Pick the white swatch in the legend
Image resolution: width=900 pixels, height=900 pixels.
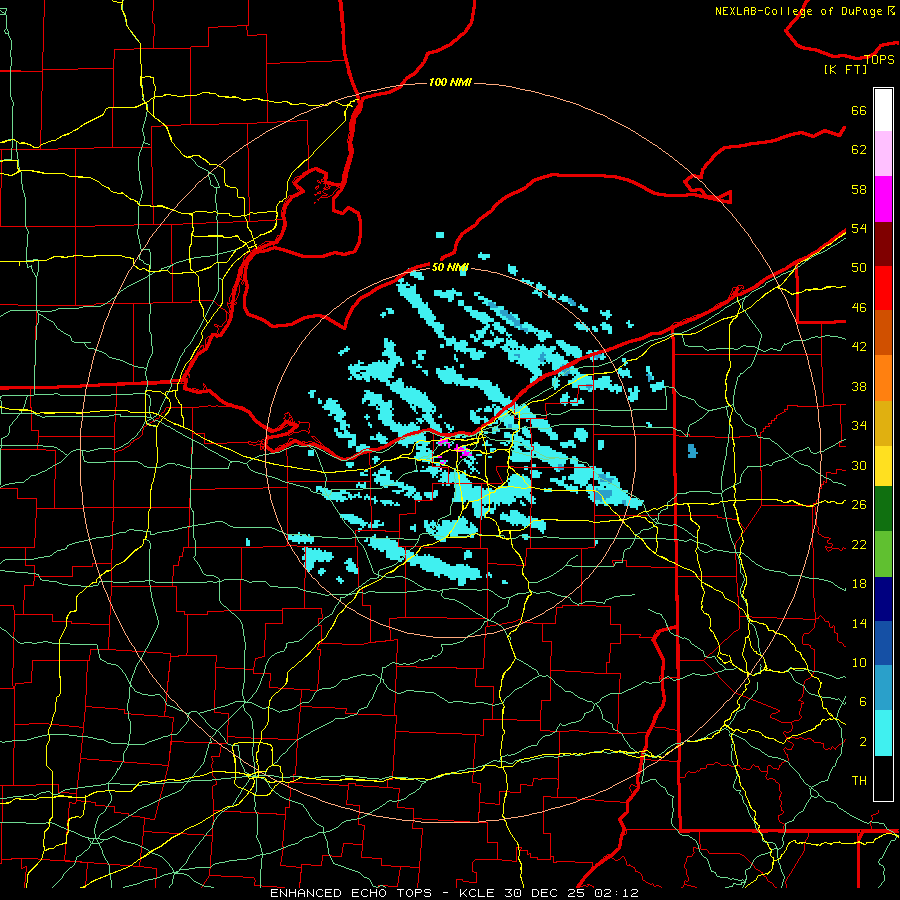tap(883, 110)
